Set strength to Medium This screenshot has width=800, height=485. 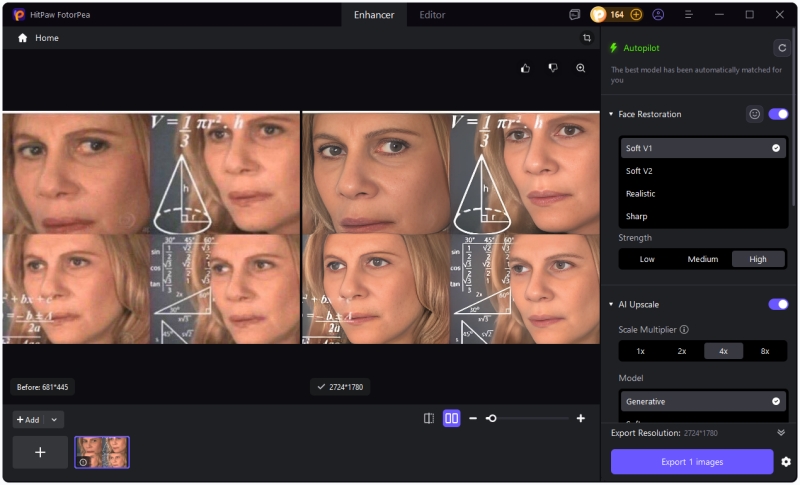(x=703, y=259)
